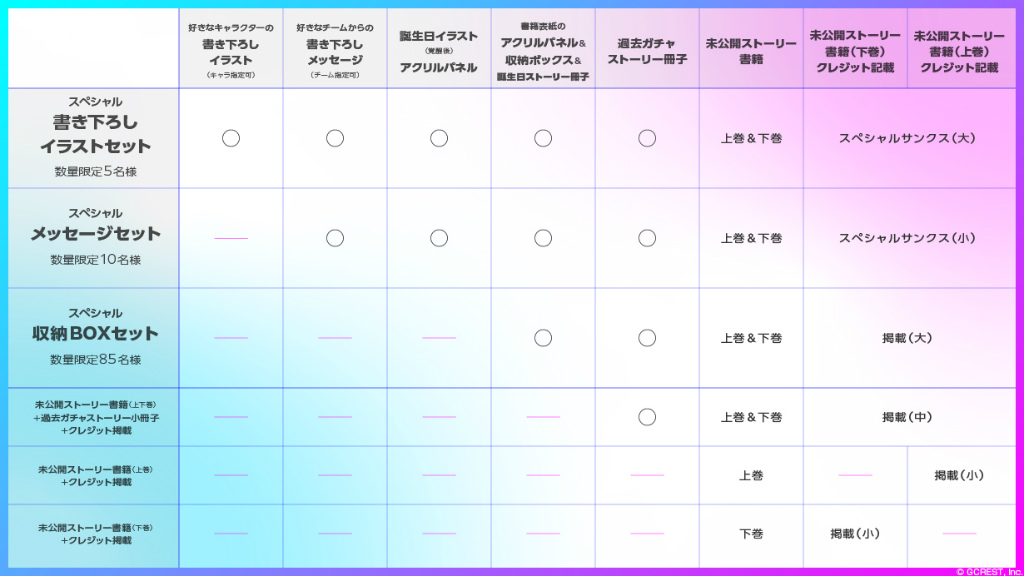Click circle for メッセージセット under 誕生日イラスト column
The image size is (1024, 576).
439,238
